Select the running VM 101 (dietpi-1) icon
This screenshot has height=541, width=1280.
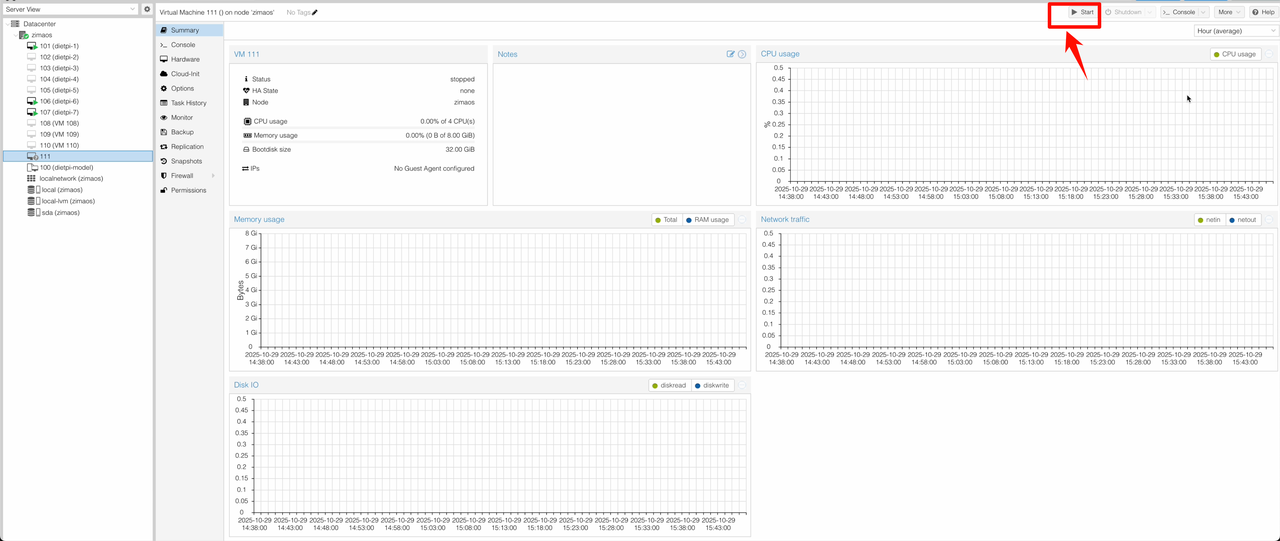[32, 46]
